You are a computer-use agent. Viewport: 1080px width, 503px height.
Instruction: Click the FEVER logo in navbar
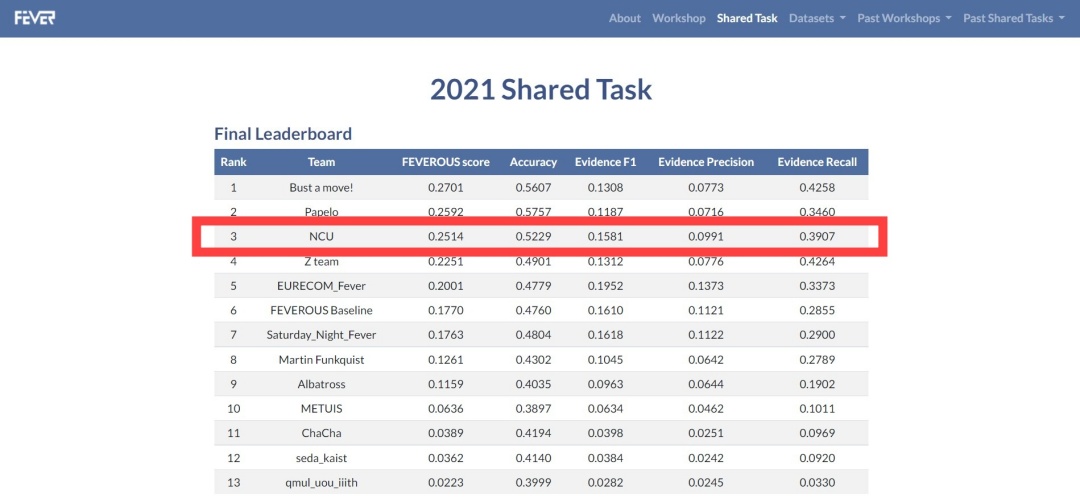[35, 18]
